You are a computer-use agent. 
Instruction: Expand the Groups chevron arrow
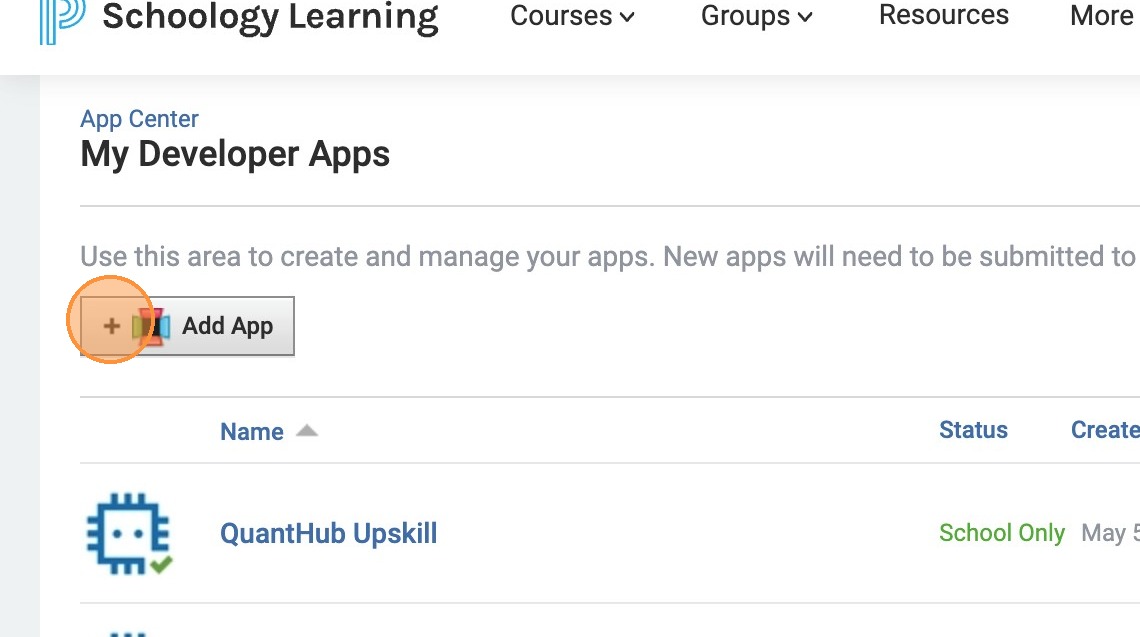click(805, 17)
